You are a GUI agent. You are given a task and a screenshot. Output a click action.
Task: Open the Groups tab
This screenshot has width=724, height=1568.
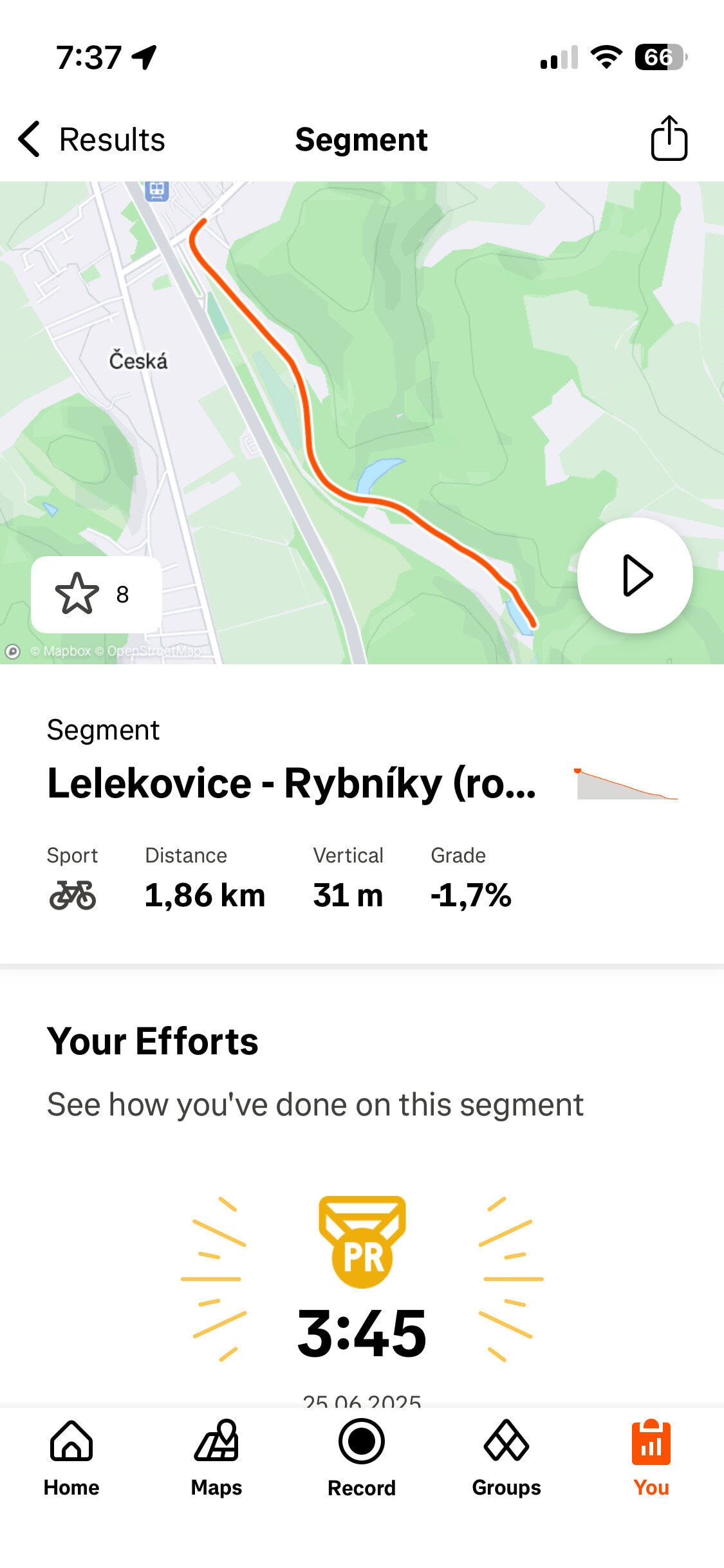pos(506,1458)
